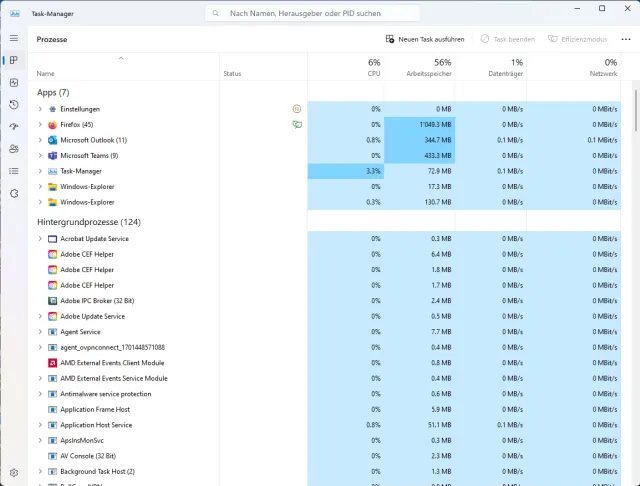640x486 pixels.
Task: Open the three-dot more options menu
Action: coord(625,39)
